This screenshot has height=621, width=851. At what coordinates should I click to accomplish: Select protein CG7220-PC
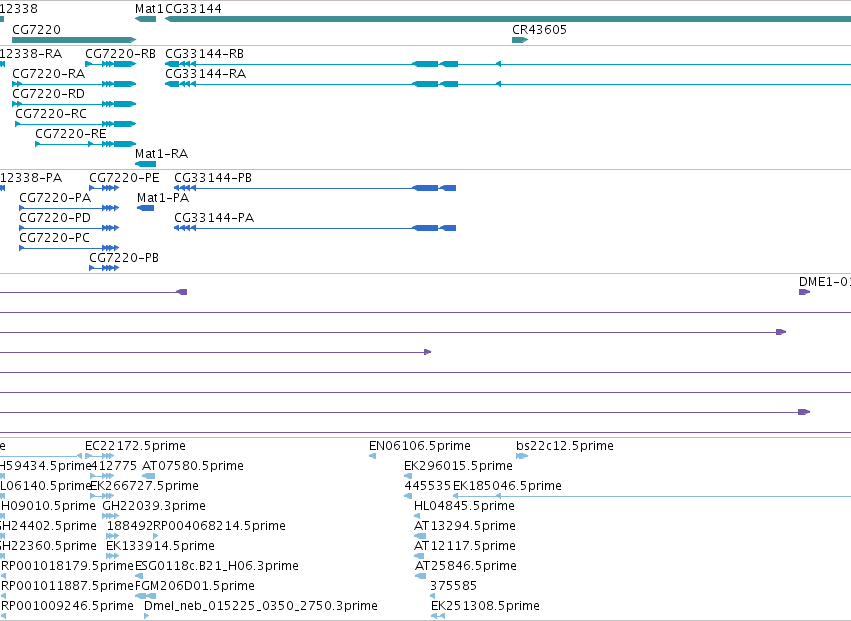[54, 238]
